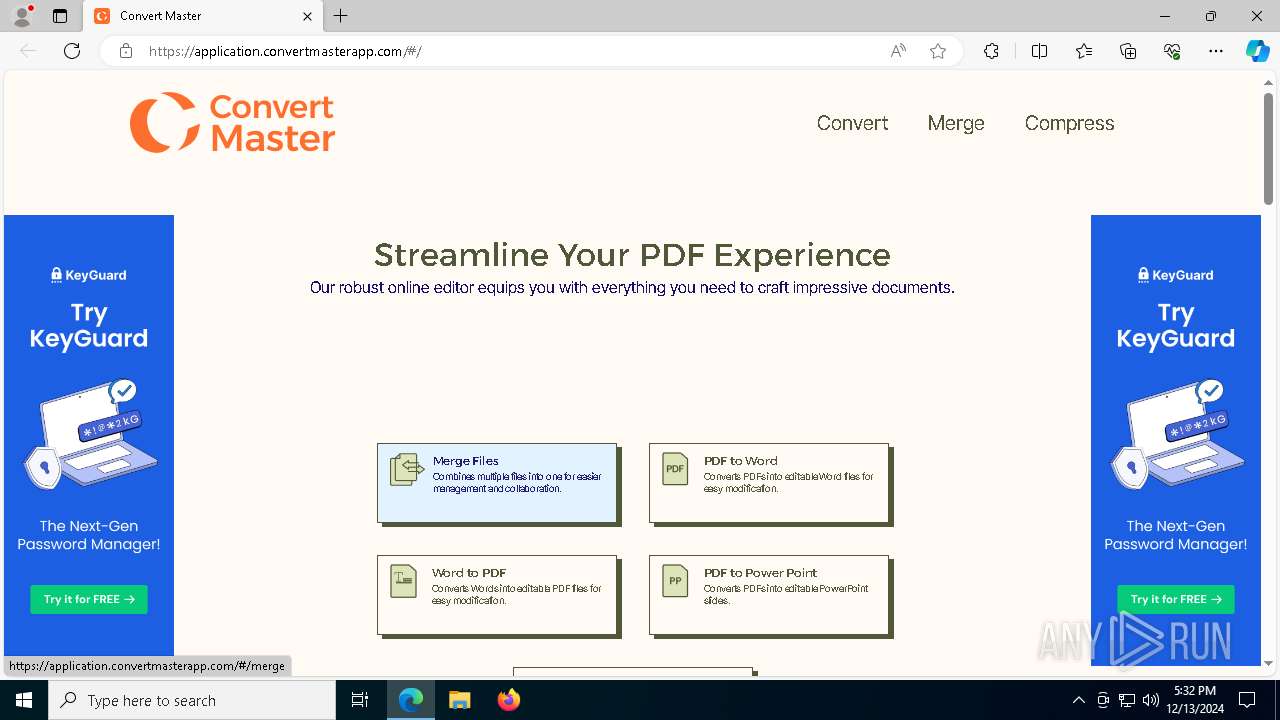Image resolution: width=1280 pixels, height=720 pixels.
Task: Open the Copilot sidebar icon
Action: (x=1258, y=51)
